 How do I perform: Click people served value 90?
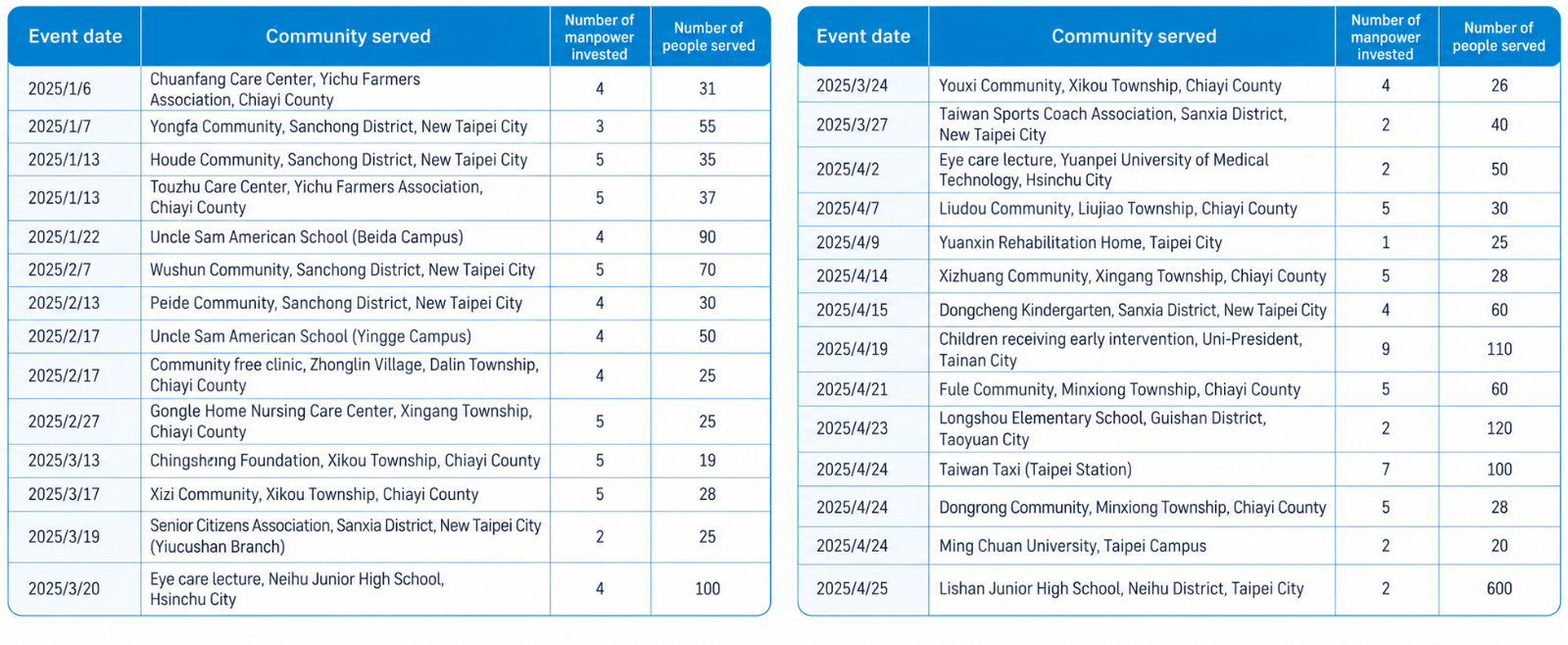pos(708,237)
